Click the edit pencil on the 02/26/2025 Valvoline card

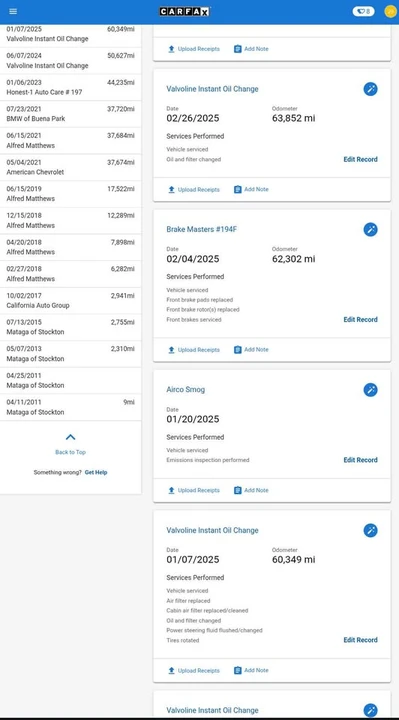[x=371, y=89]
